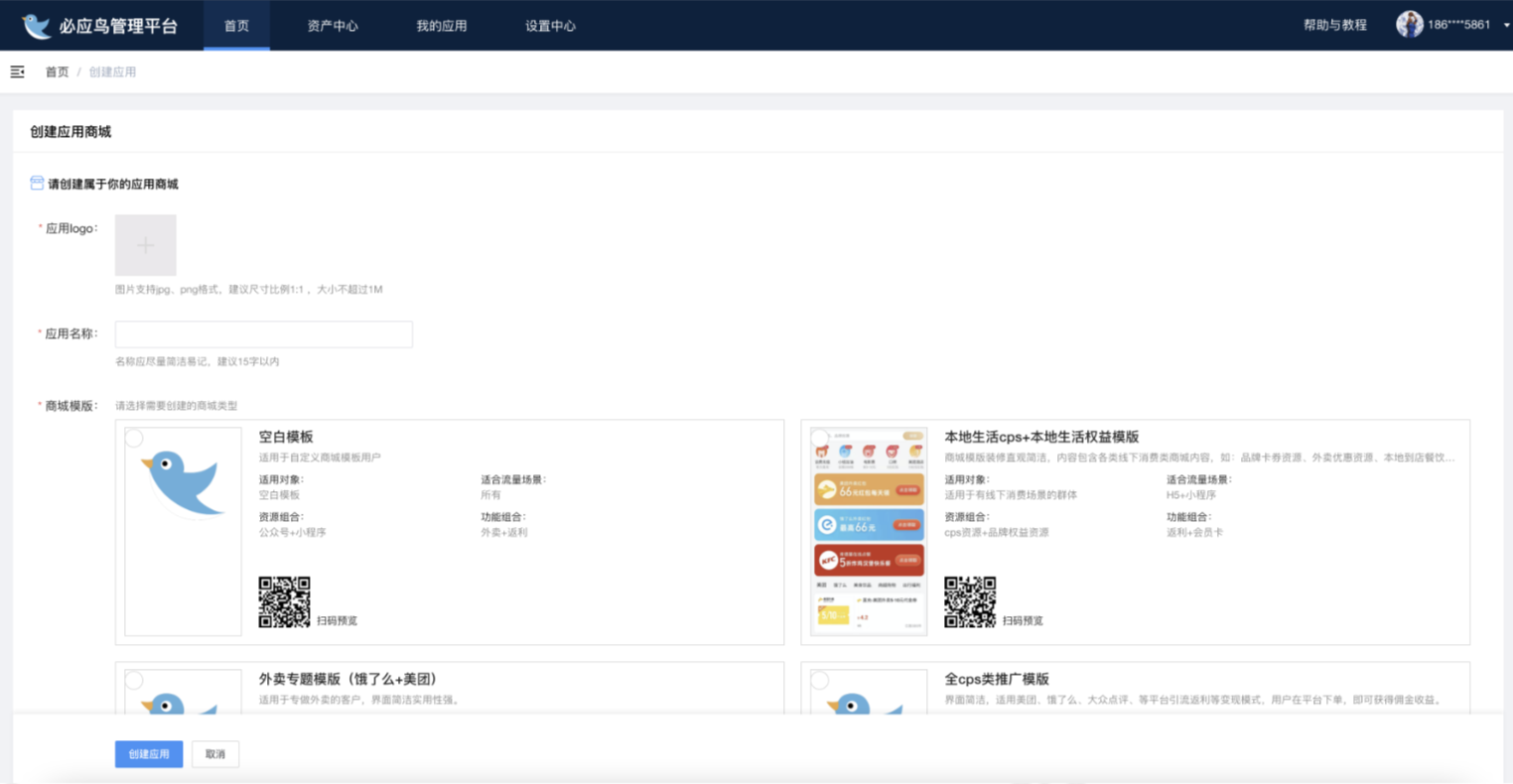Image resolution: width=1513 pixels, height=784 pixels.
Task: Go to 设置中心 tab
Action: [550, 26]
